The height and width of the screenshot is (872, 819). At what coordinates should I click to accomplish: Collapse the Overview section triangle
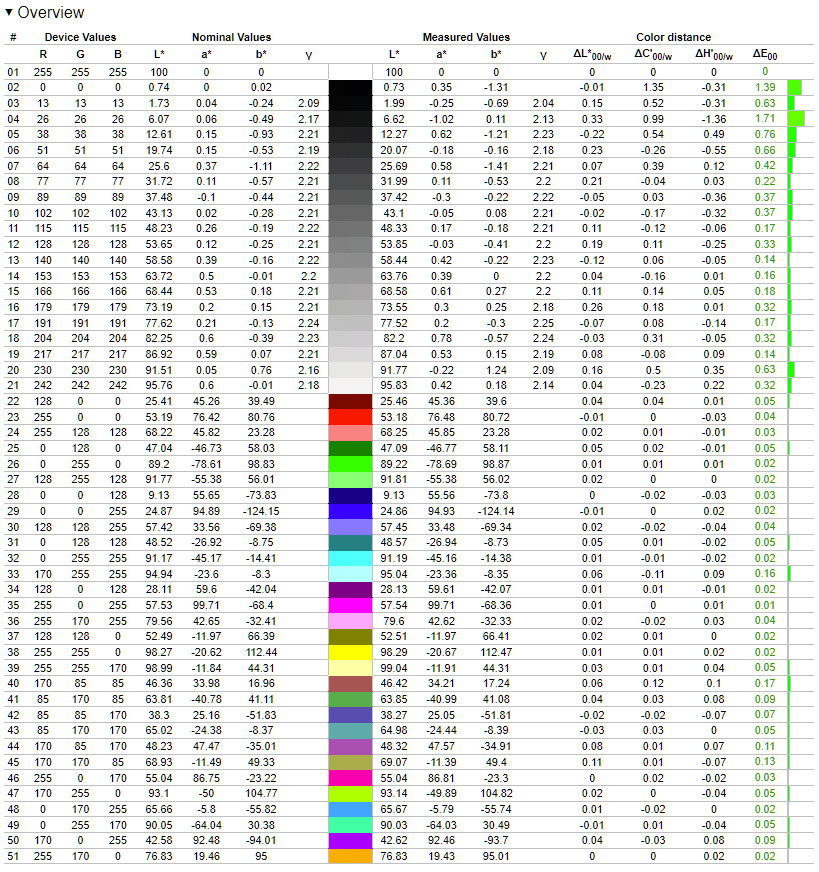pyautogui.click(x=8, y=12)
